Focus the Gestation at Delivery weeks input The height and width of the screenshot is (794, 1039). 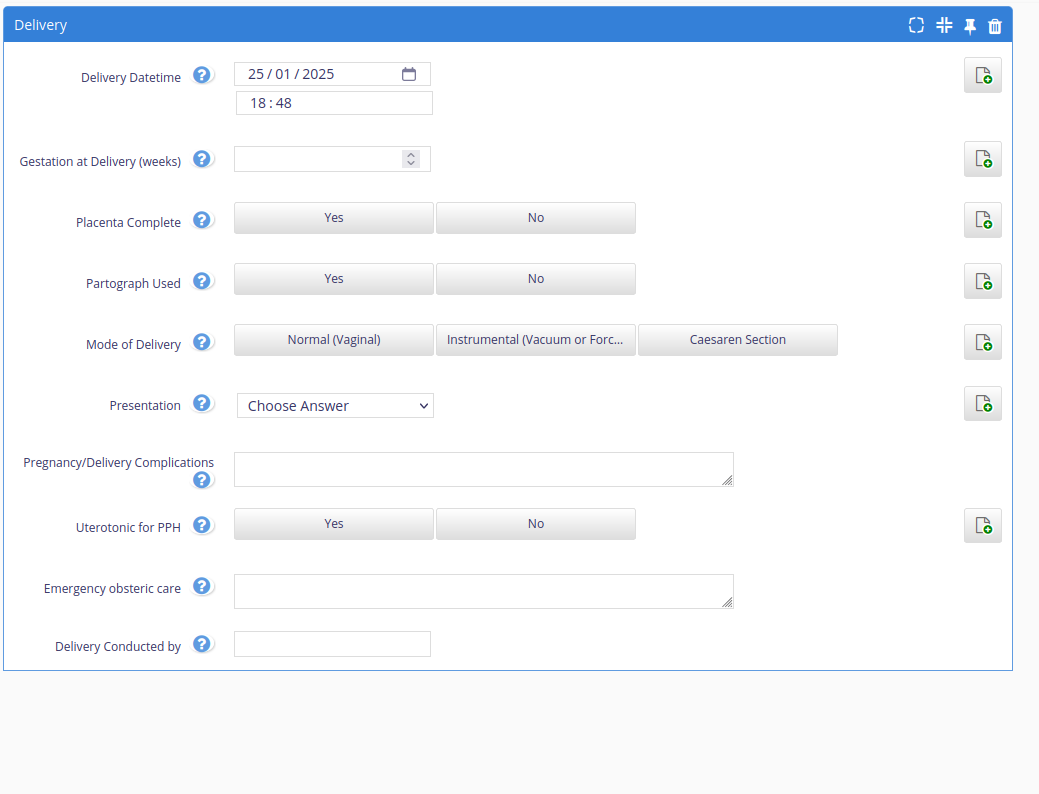pyautogui.click(x=332, y=159)
